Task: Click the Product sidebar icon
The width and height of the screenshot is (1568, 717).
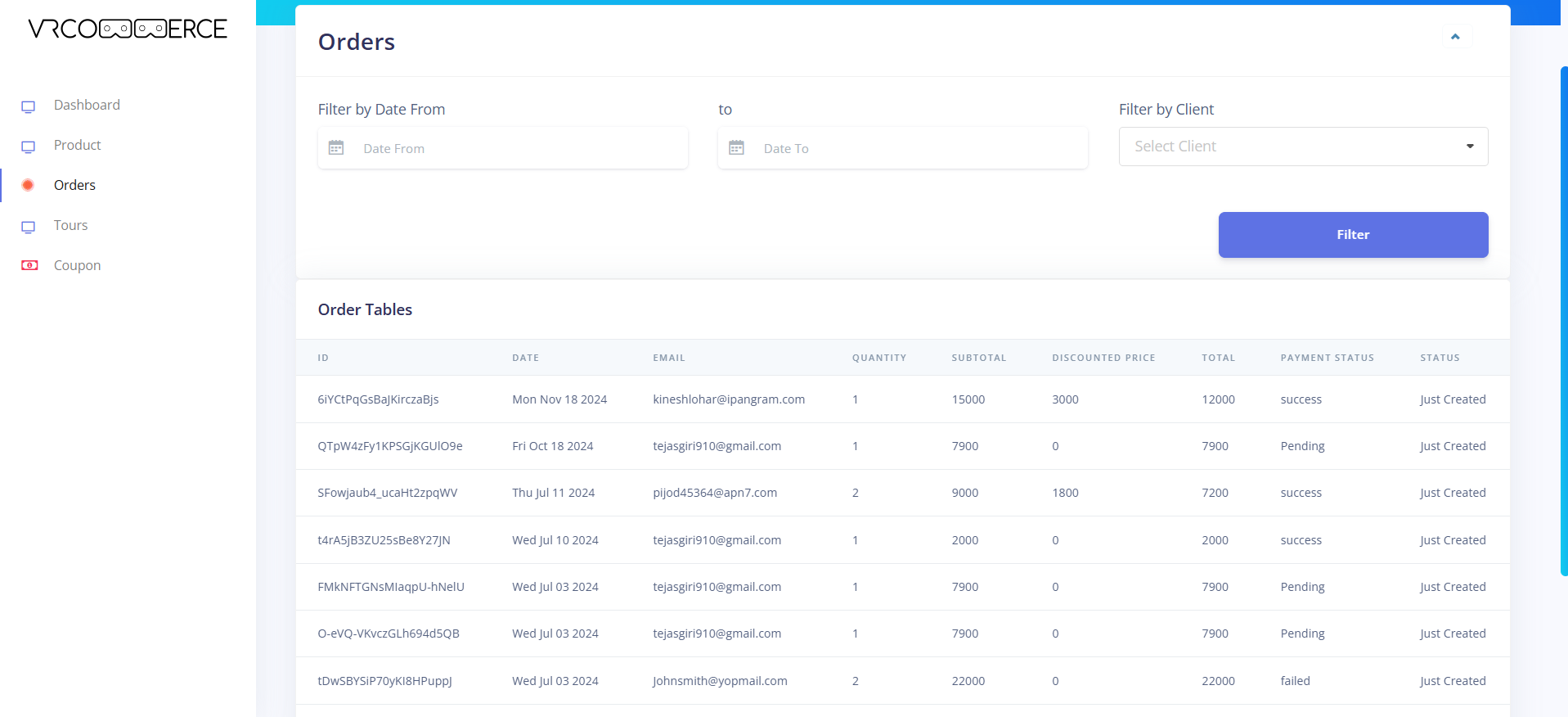Action: click(29, 147)
